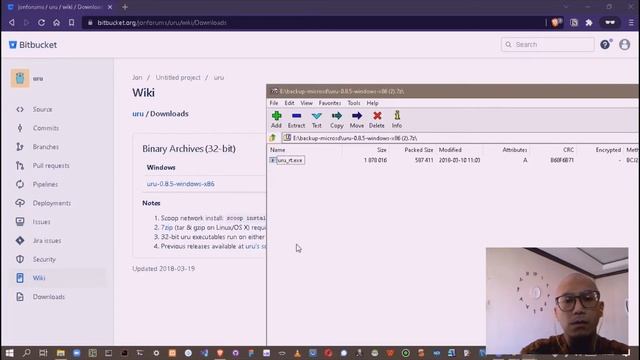Go back in the browser
This screenshot has width=640, height=360.
pyautogui.click(x=12, y=23)
